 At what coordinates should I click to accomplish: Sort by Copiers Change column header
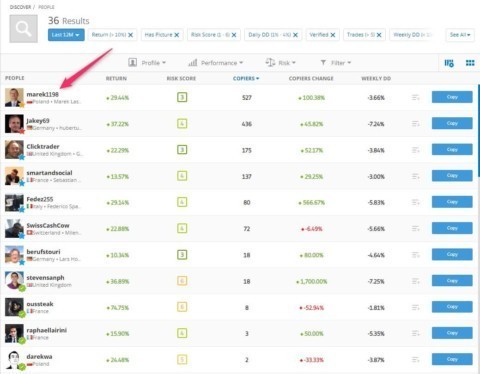tap(311, 79)
